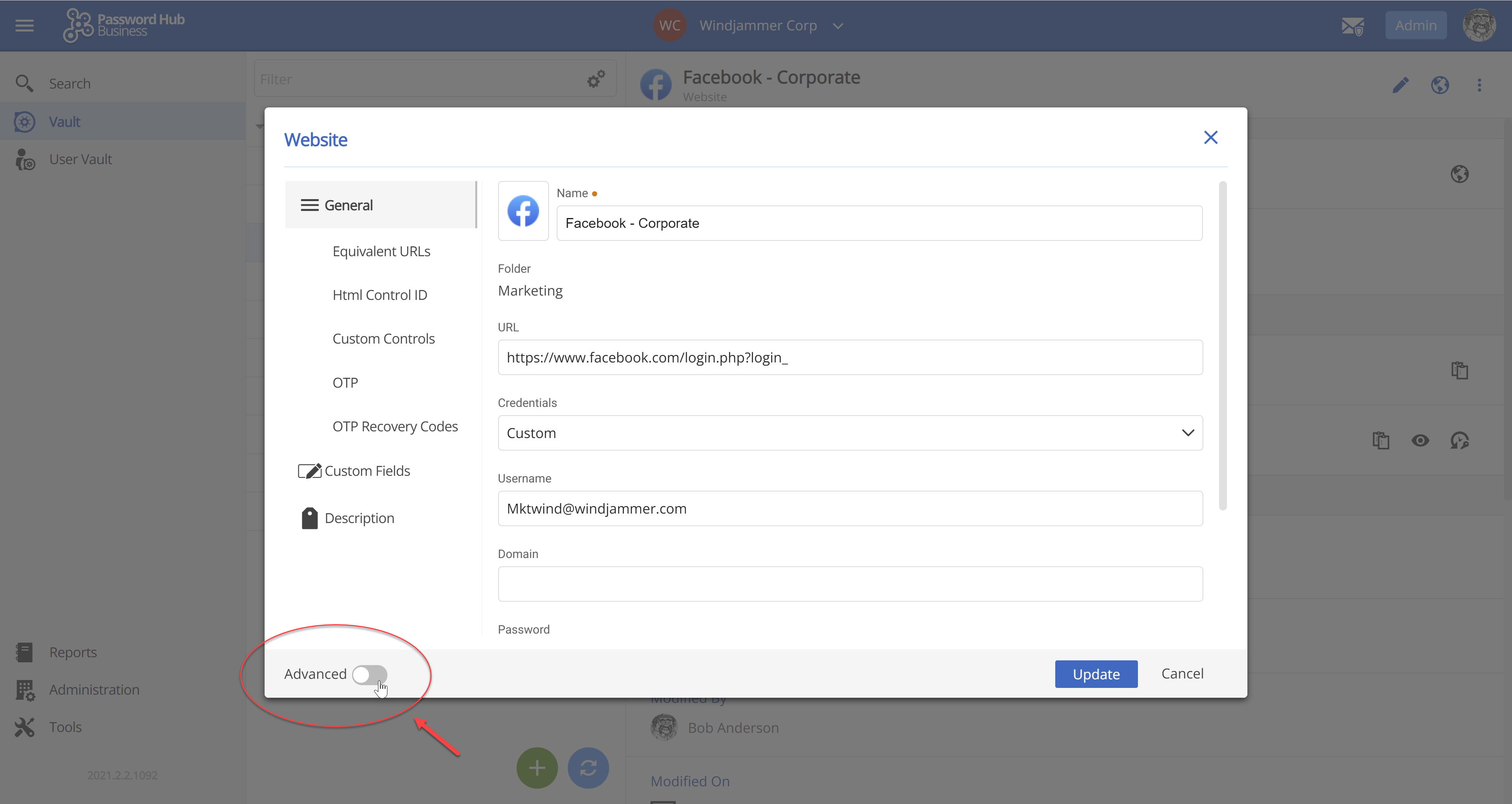
Task: Expand the Credentials Custom dropdown
Action: pos(849,433)
